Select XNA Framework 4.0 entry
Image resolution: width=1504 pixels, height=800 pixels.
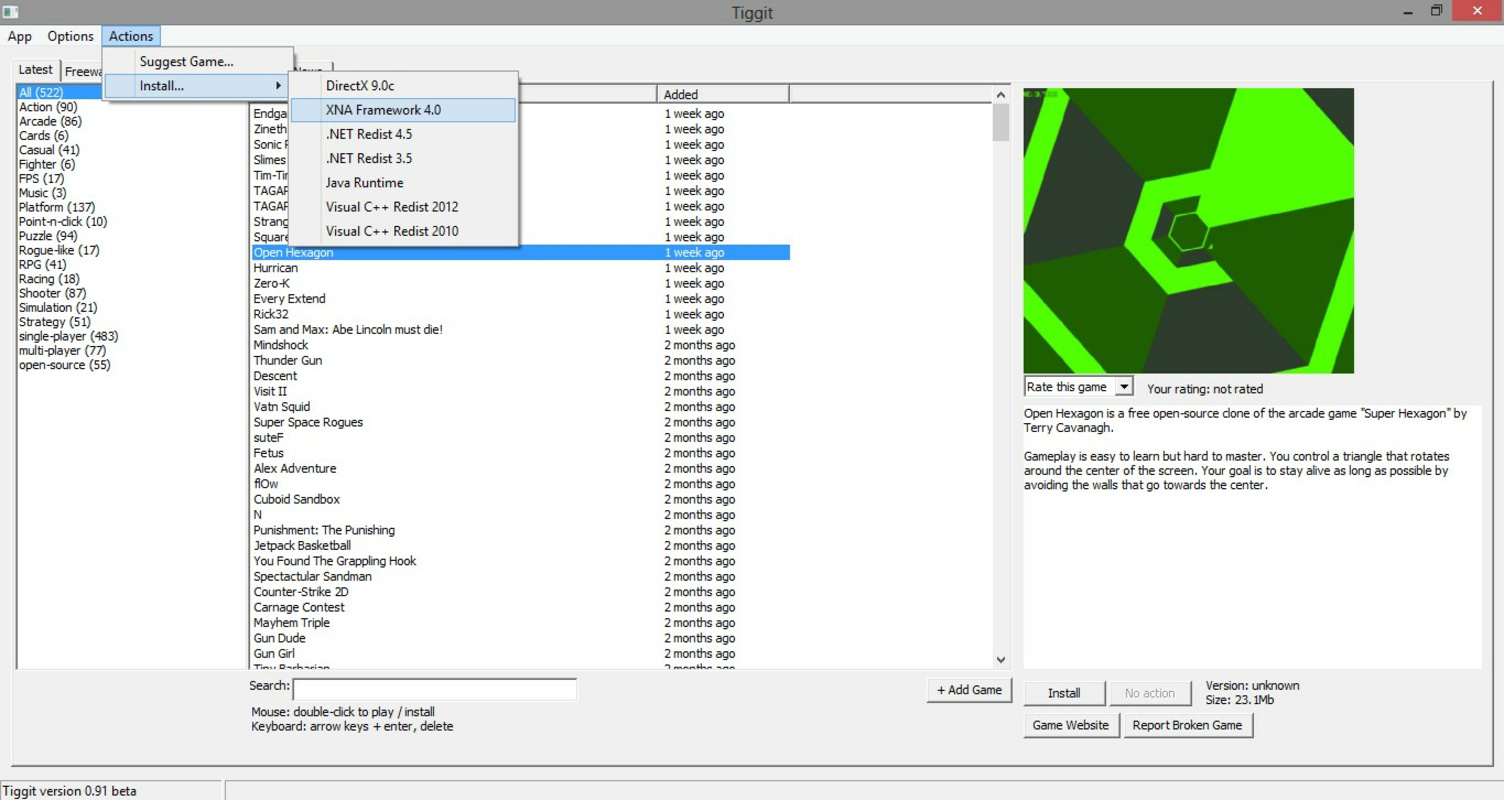(x=404, y=110)
